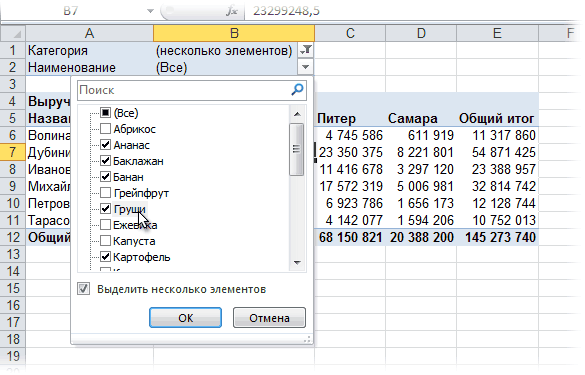Click the Name Box showing B7
585x375 pixels.
click(x=71, y=11)
